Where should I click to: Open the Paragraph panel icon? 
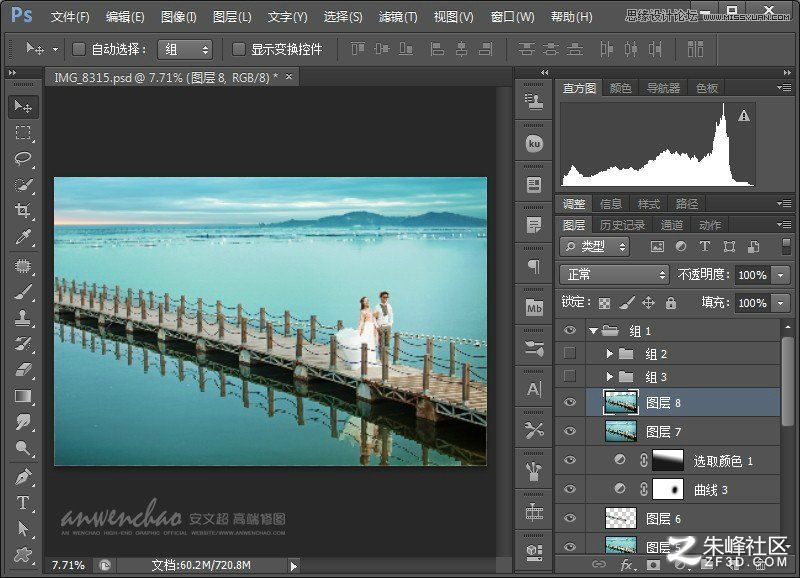(x=534, y=266)
